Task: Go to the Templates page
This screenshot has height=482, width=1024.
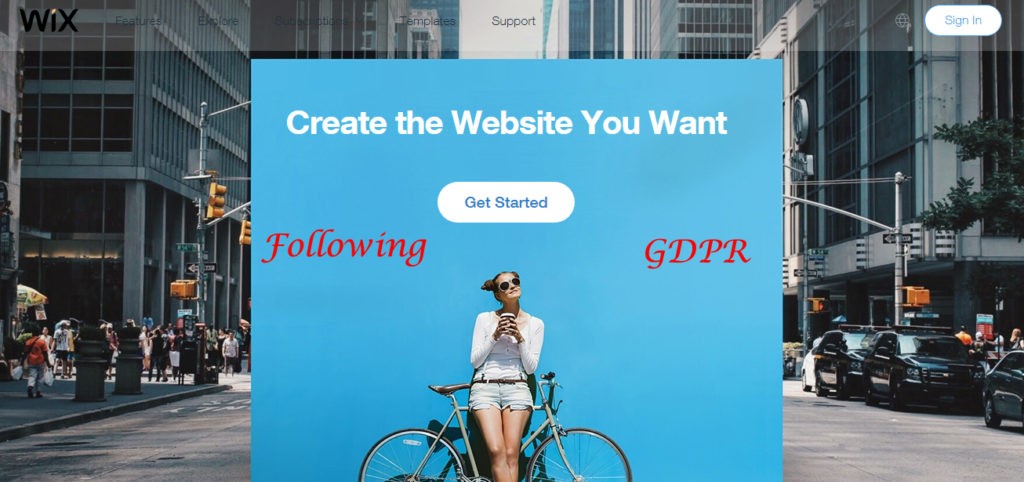Action: pos(428,21)
